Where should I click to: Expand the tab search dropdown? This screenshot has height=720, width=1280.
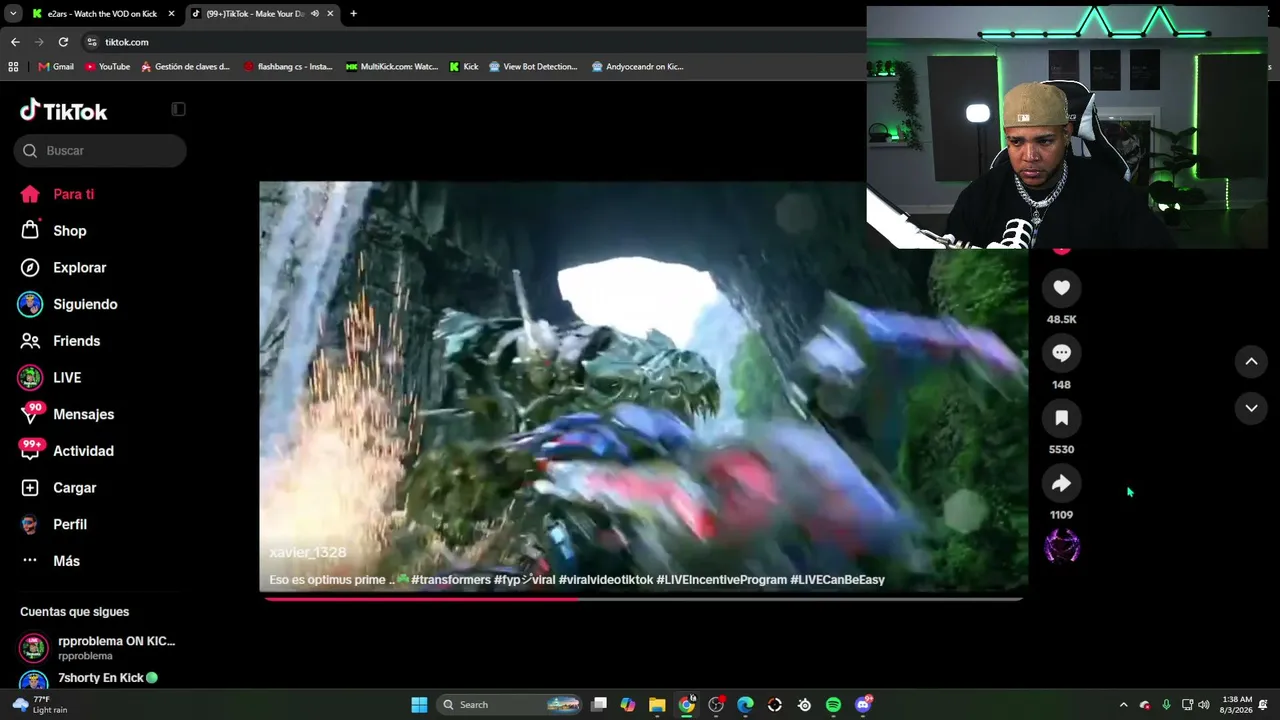click(13, 14)
